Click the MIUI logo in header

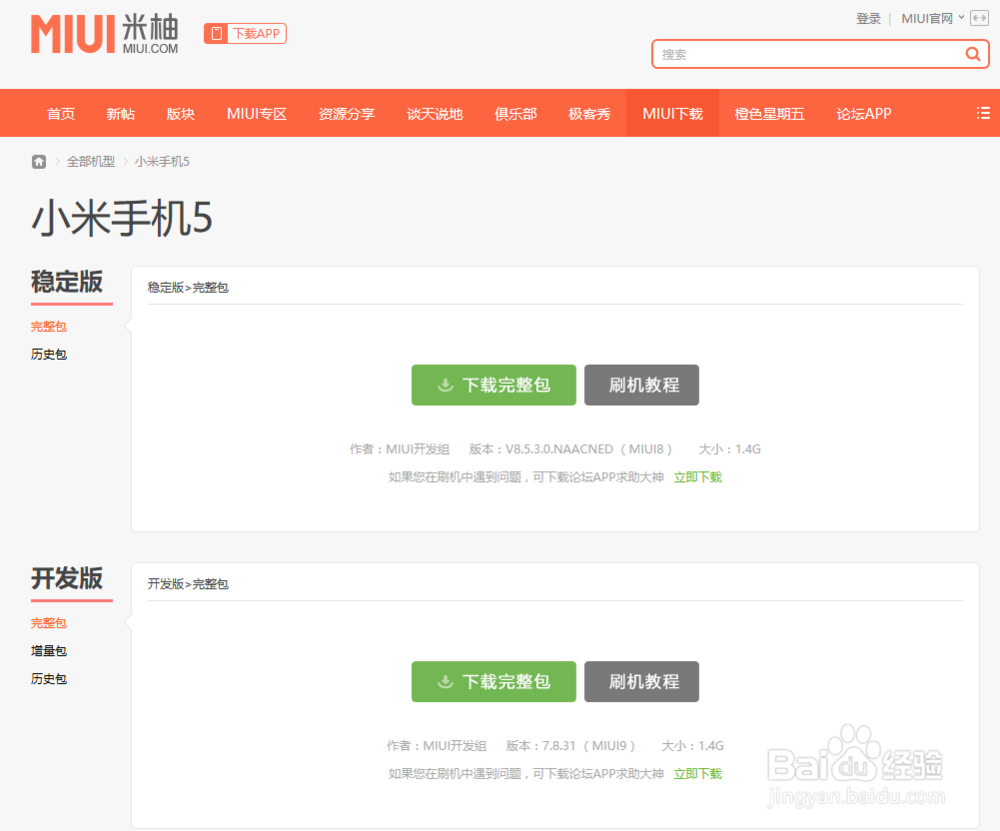pyautogui.click(x=105, y=34)
